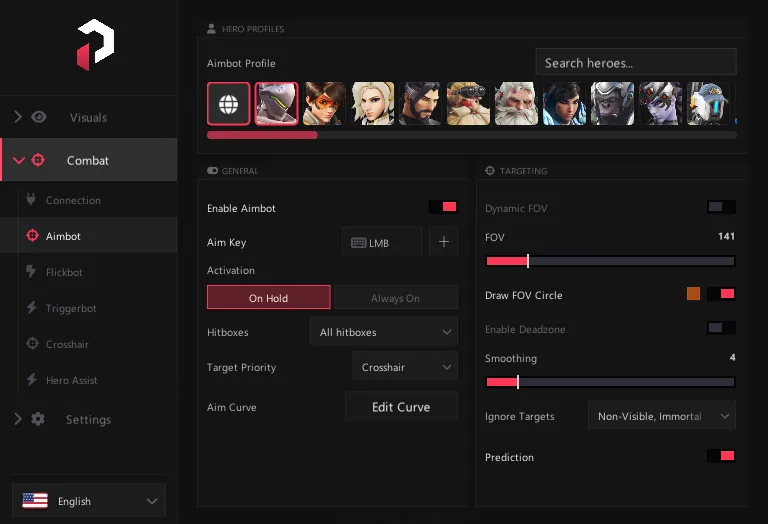The height and width of the screenshot is (524, 768).
Task: Click the Smoothing value 4
Action: pos(732,357)
